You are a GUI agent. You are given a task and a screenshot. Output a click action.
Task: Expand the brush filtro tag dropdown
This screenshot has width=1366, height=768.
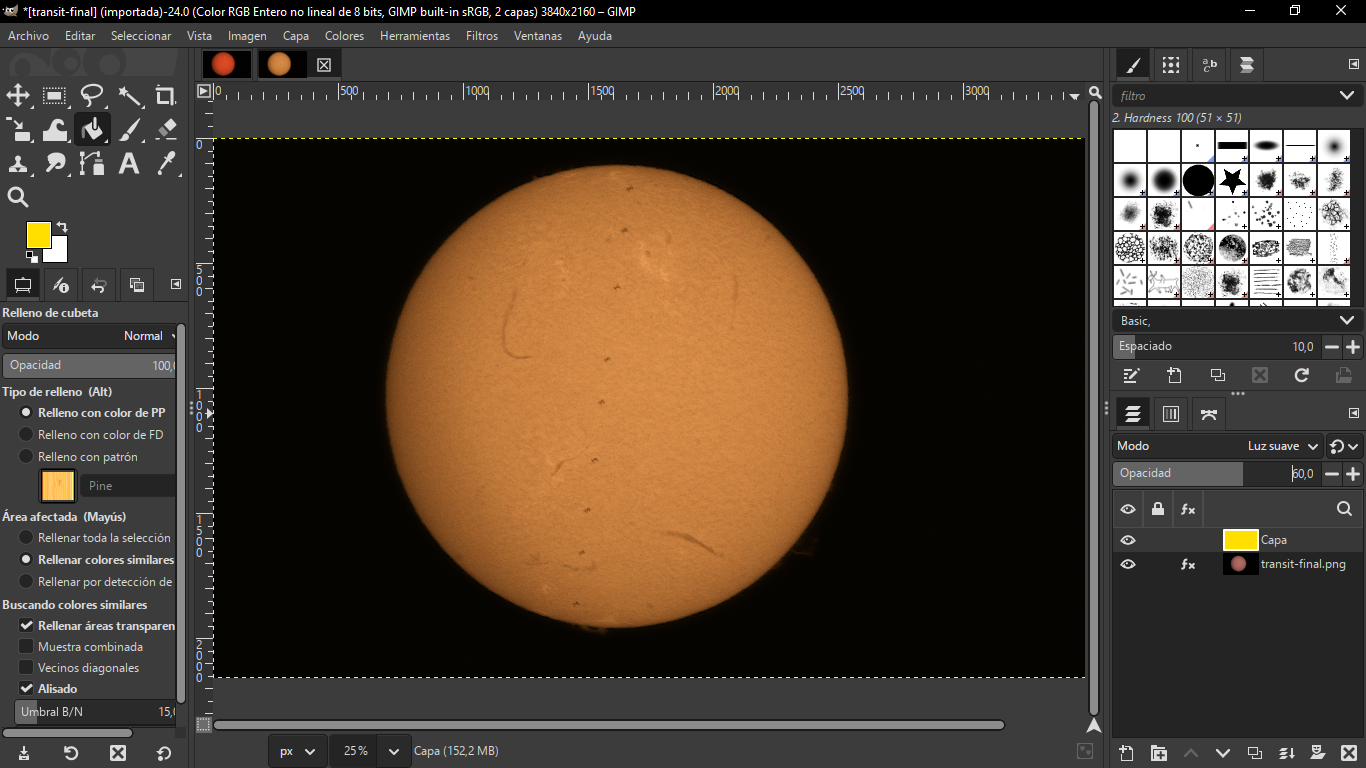[1346, 96]
